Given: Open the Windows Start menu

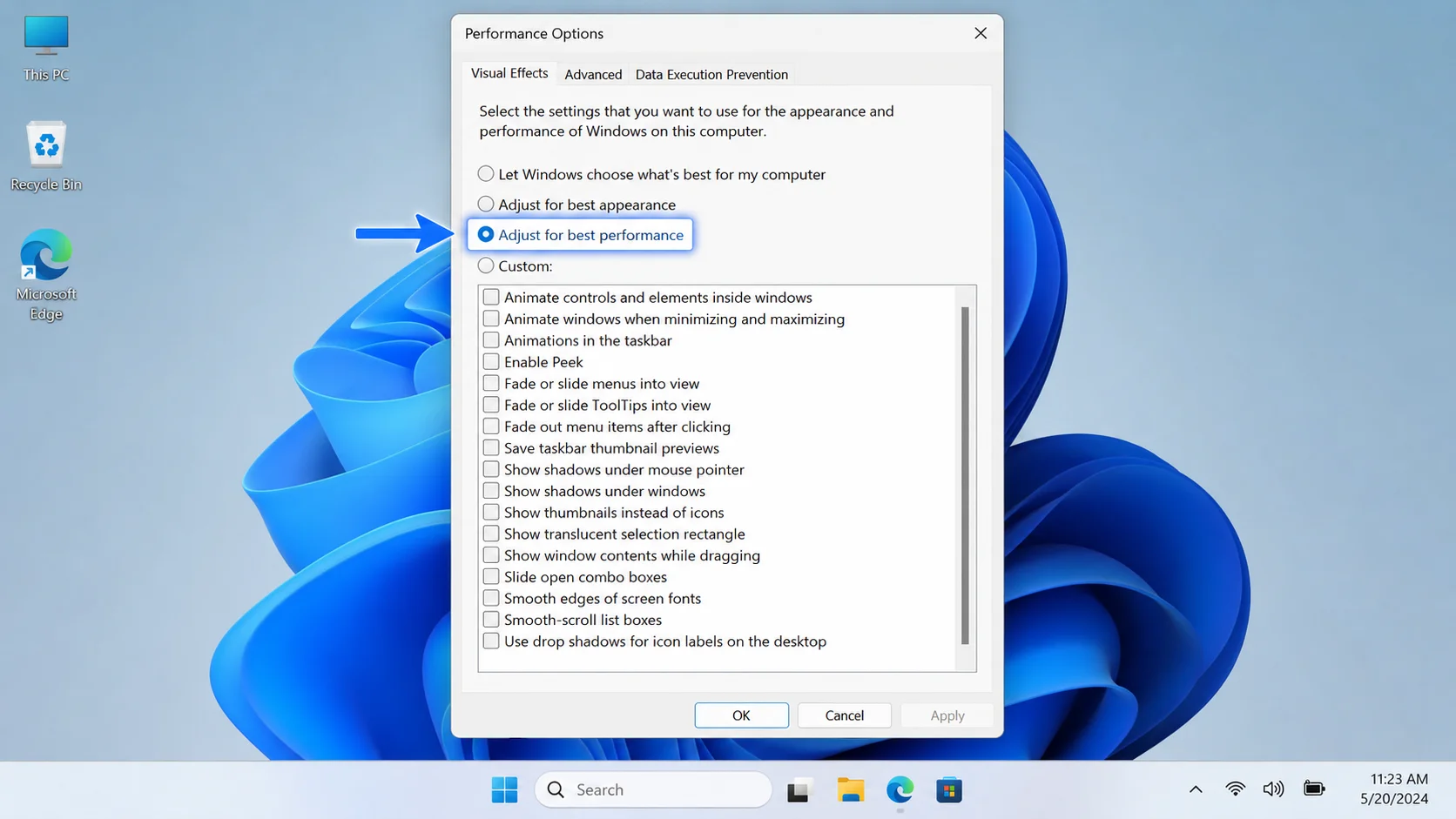Looking at the screenshot, I should (x=504, y=789).
